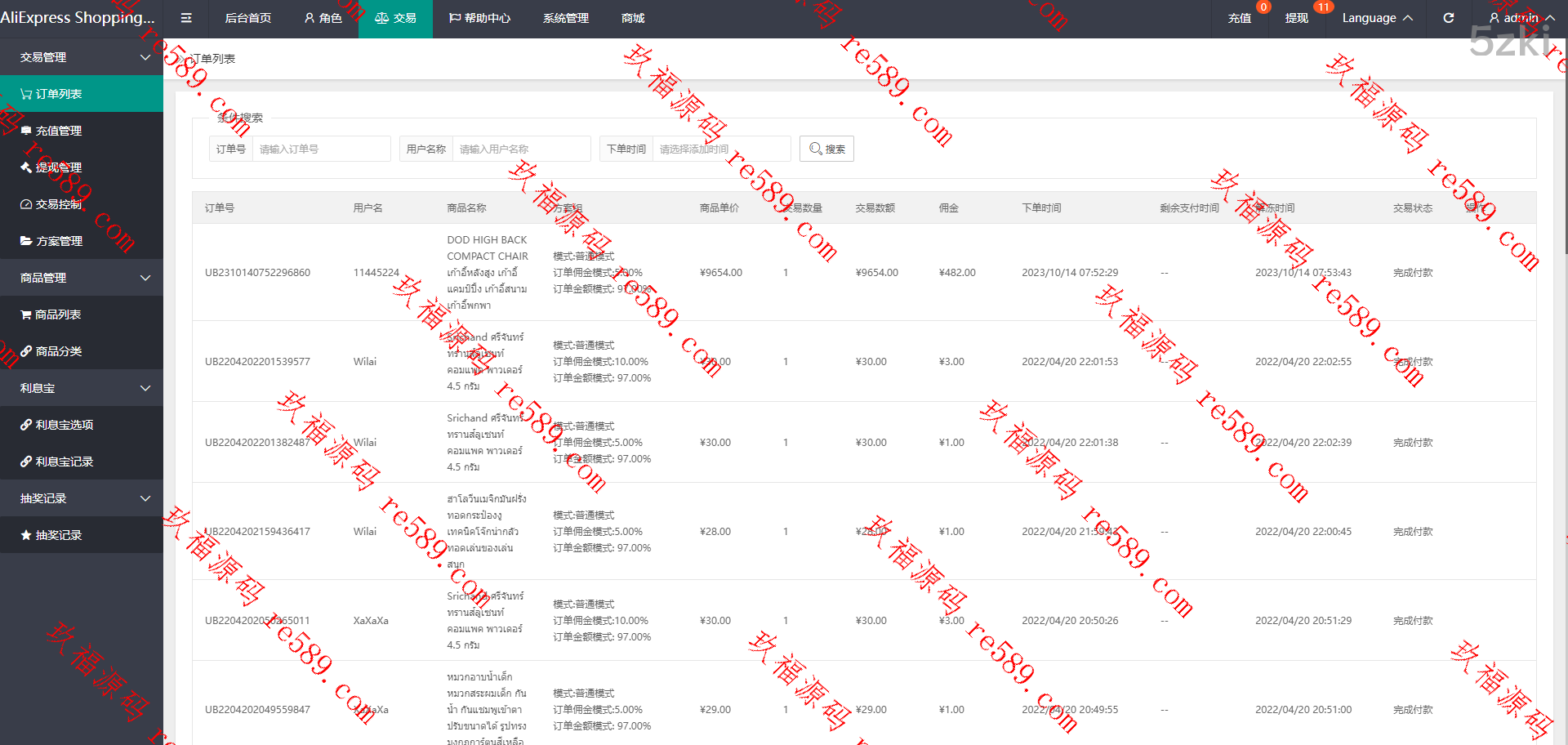Open 提现管理 in the sidebar

[58, 167]
